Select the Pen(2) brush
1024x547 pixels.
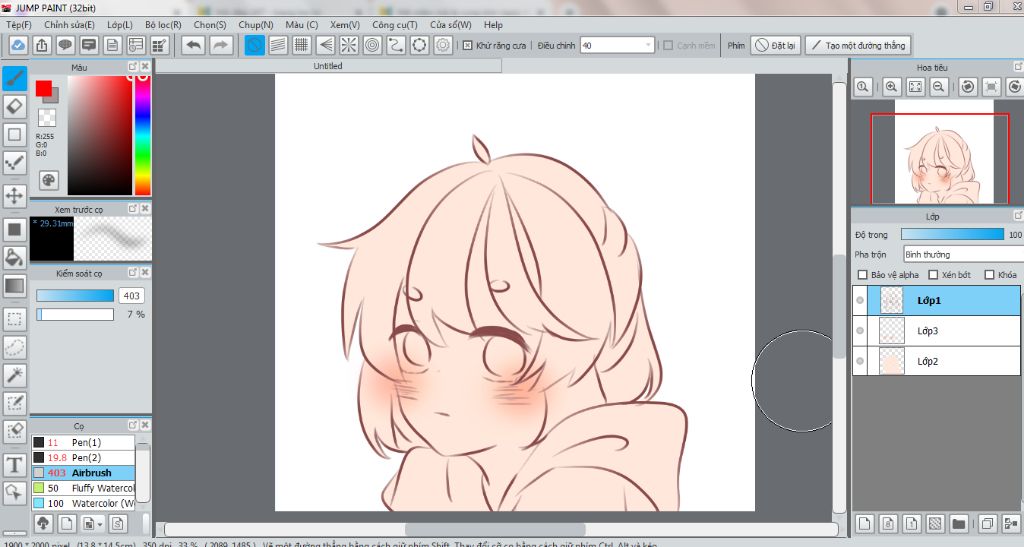[83, 458]
